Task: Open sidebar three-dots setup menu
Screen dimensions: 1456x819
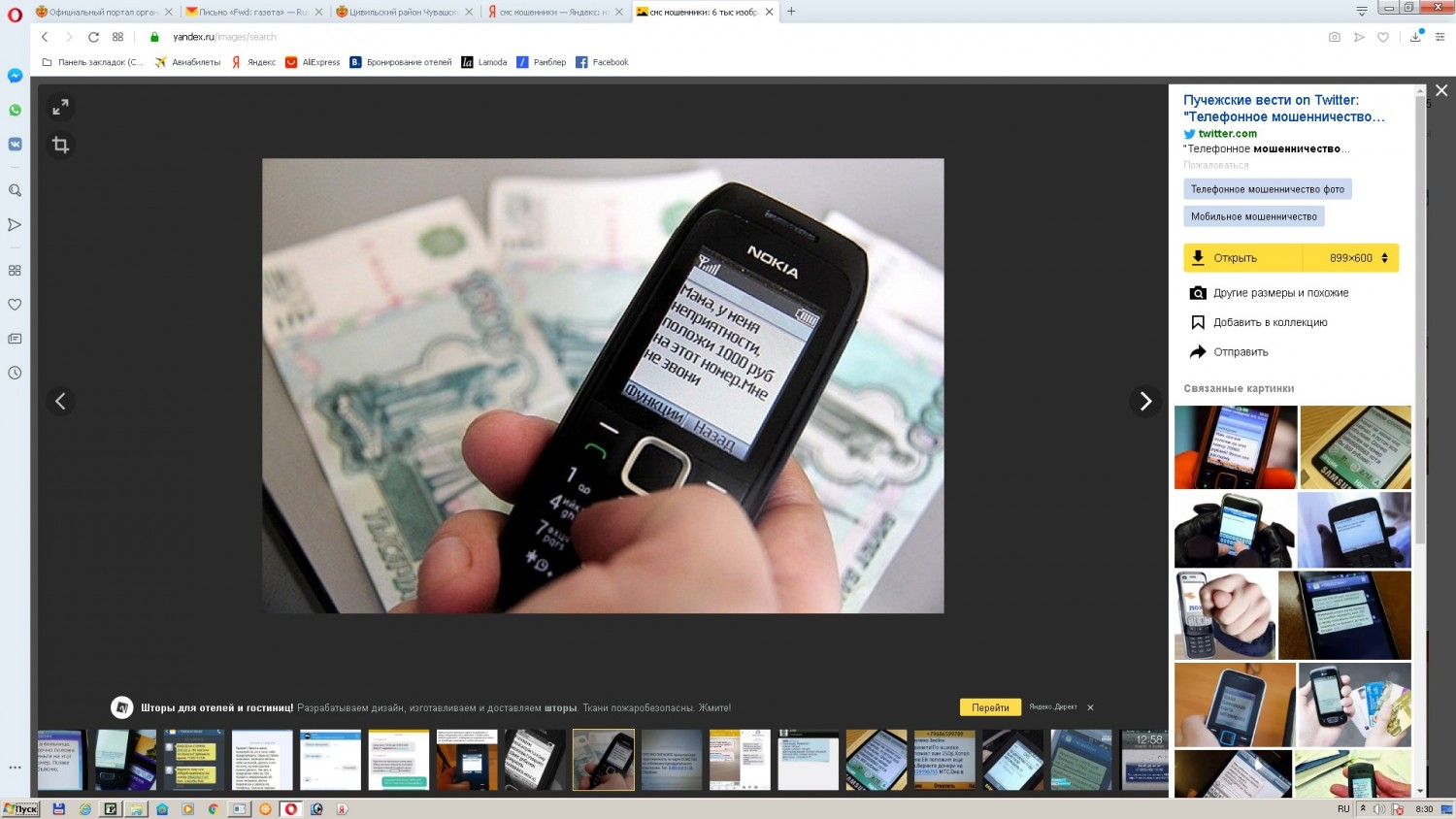Action: pos(15,767)
